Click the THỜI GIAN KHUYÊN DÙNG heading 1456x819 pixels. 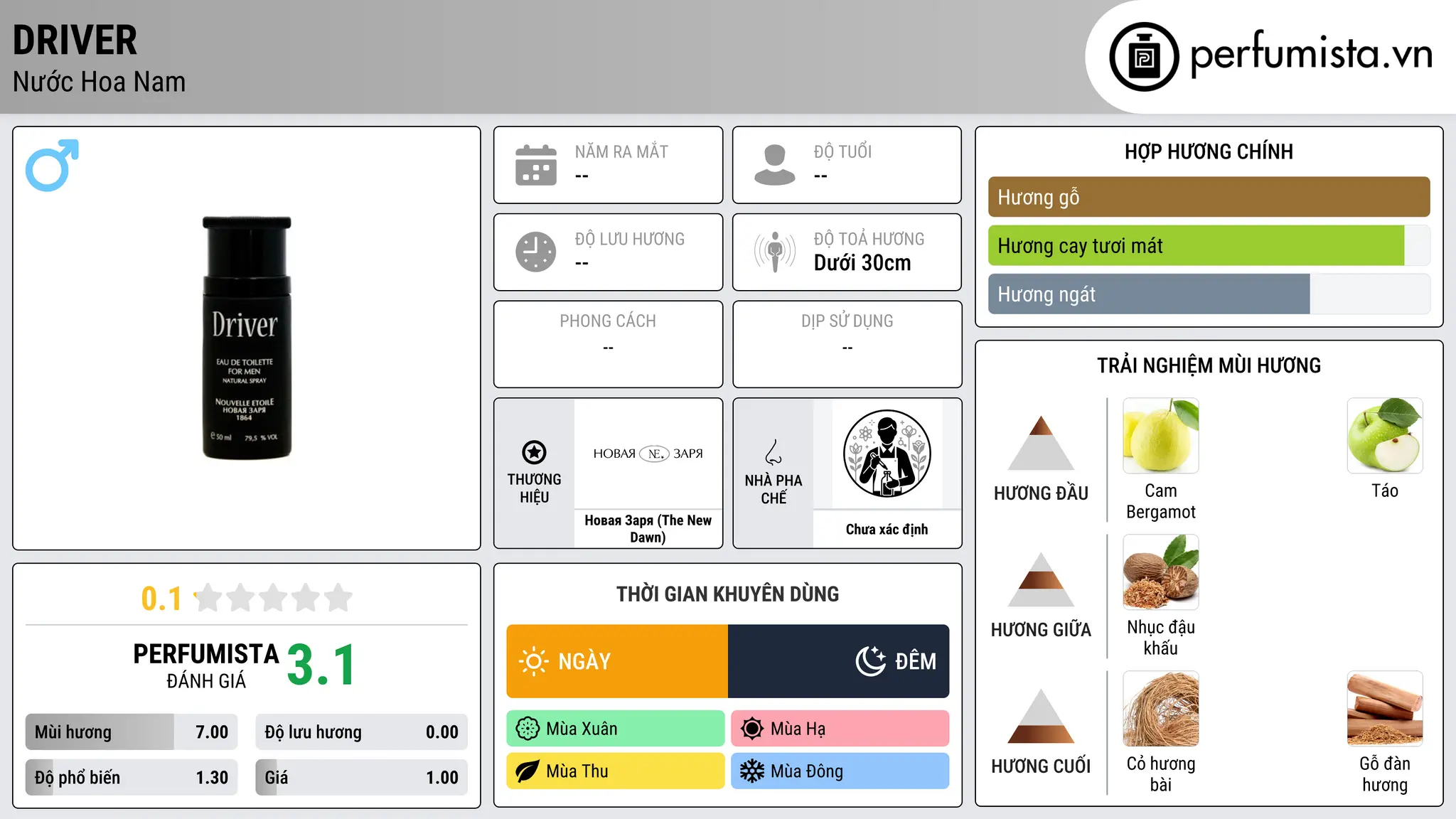click(727, 594)
